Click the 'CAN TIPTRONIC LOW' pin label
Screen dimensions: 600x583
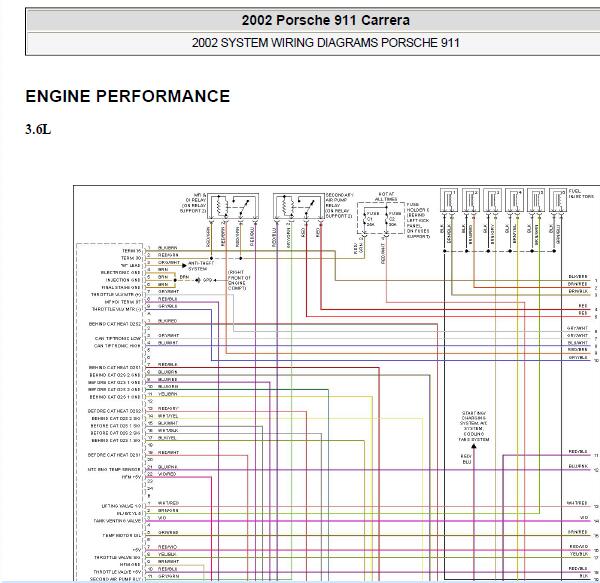[x=118, y=339]
